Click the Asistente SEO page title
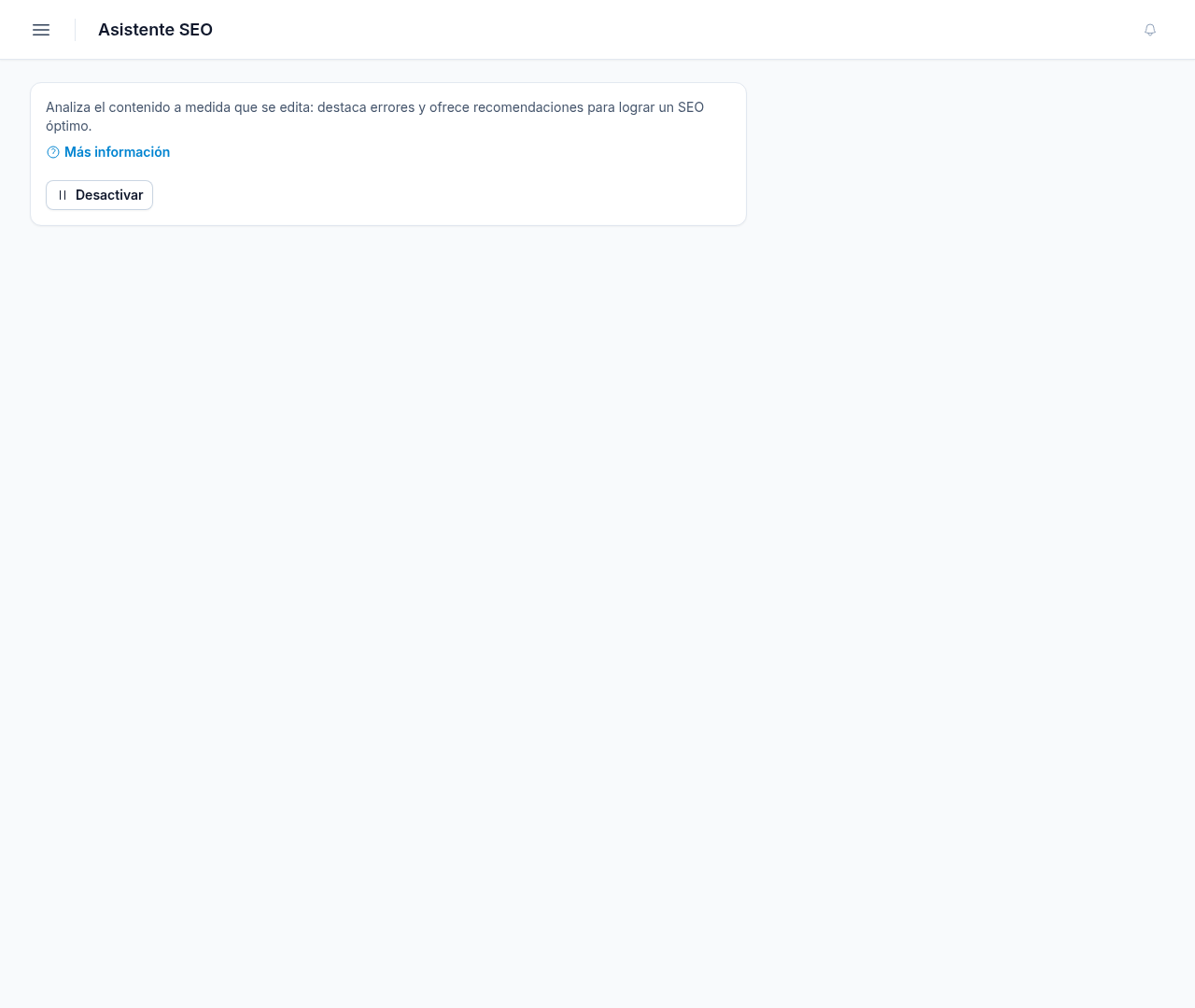 (155, 30)
